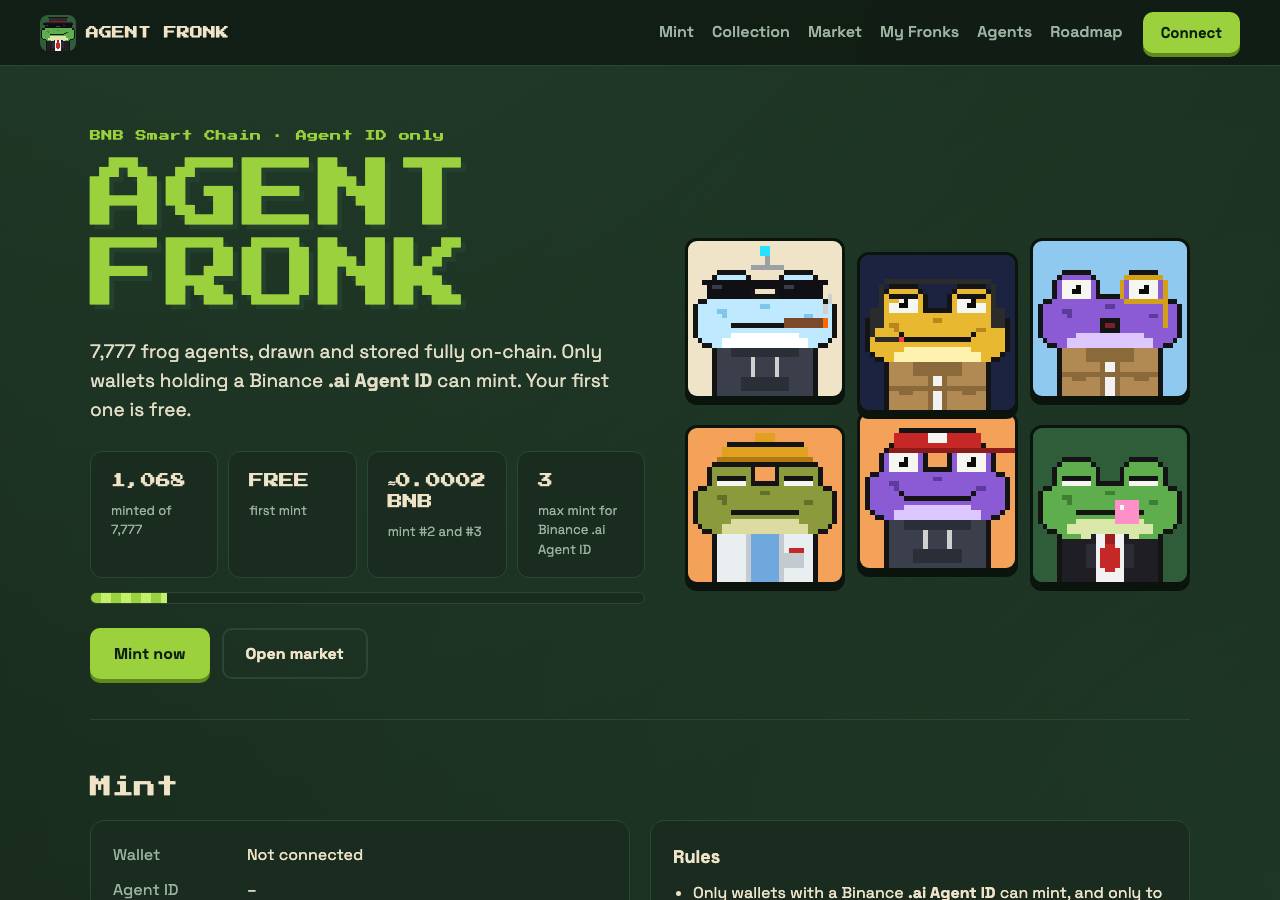The height and width of the screenshot is (900, 1280).
Task: Select the purple frog with red cap
Action: coord(937,493)
